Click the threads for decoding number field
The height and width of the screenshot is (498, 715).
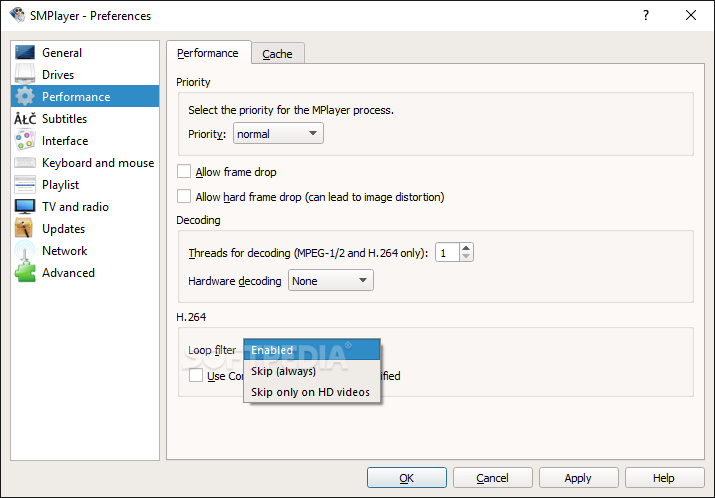coord(447,252)
